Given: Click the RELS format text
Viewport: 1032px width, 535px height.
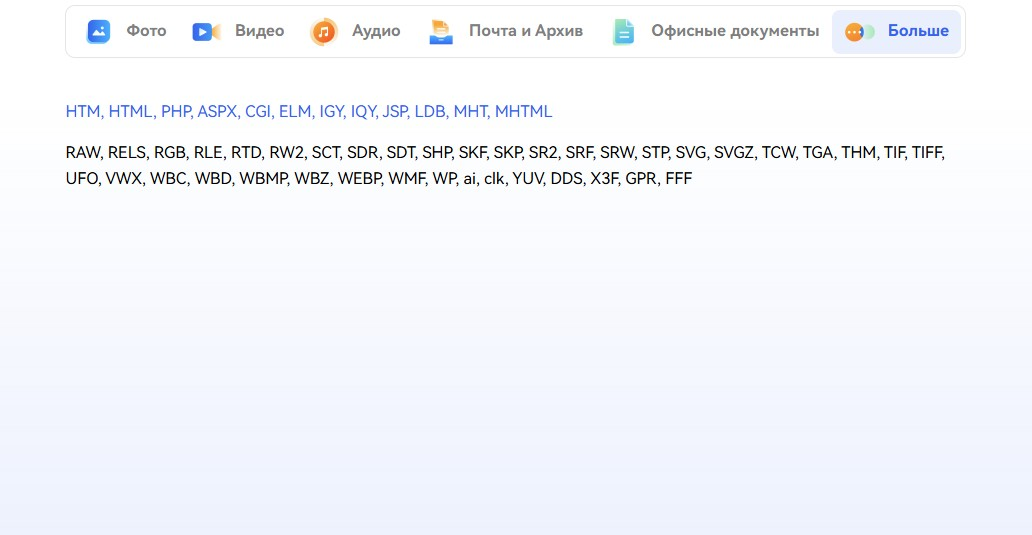Looking at the screenshot, I should point(126,153).
